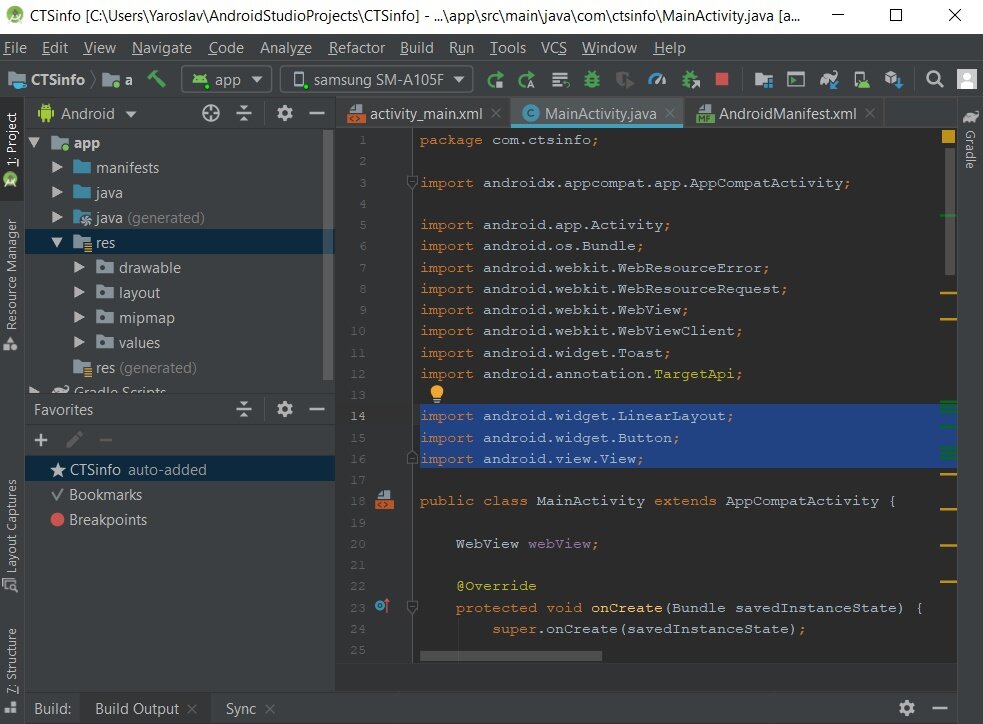Close the Build Output tab
Screen dimensions: 983x724
[x=192, y=708]
